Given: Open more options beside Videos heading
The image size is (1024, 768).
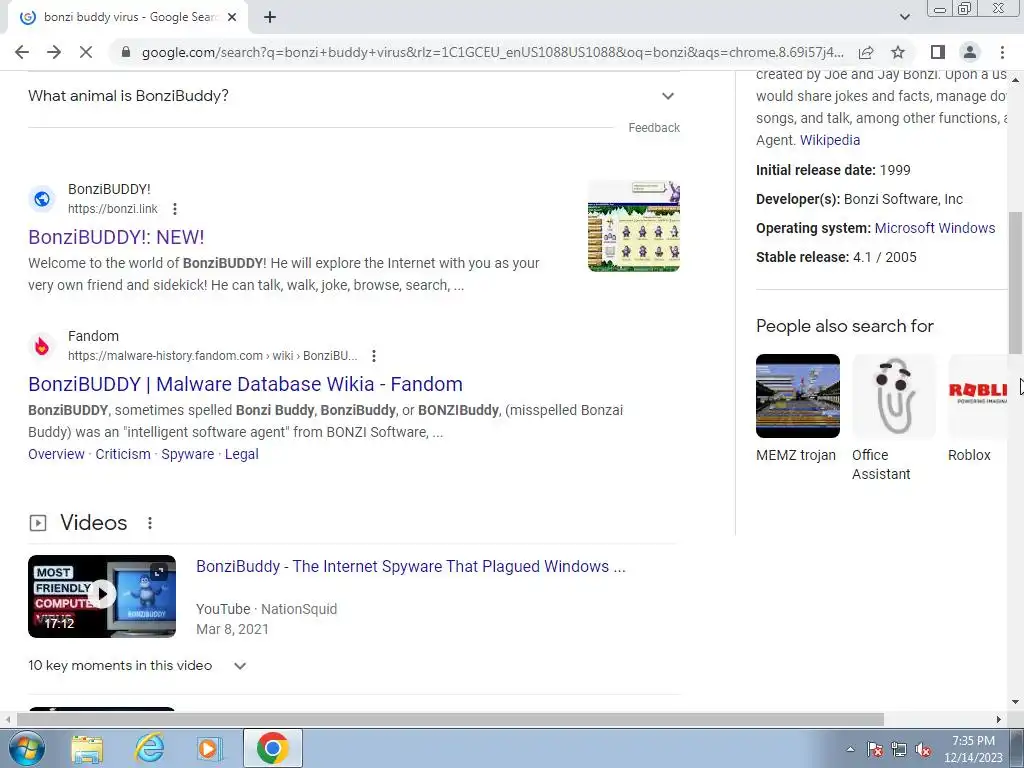Looking at the screenshot, I should (x=150, y=523).
